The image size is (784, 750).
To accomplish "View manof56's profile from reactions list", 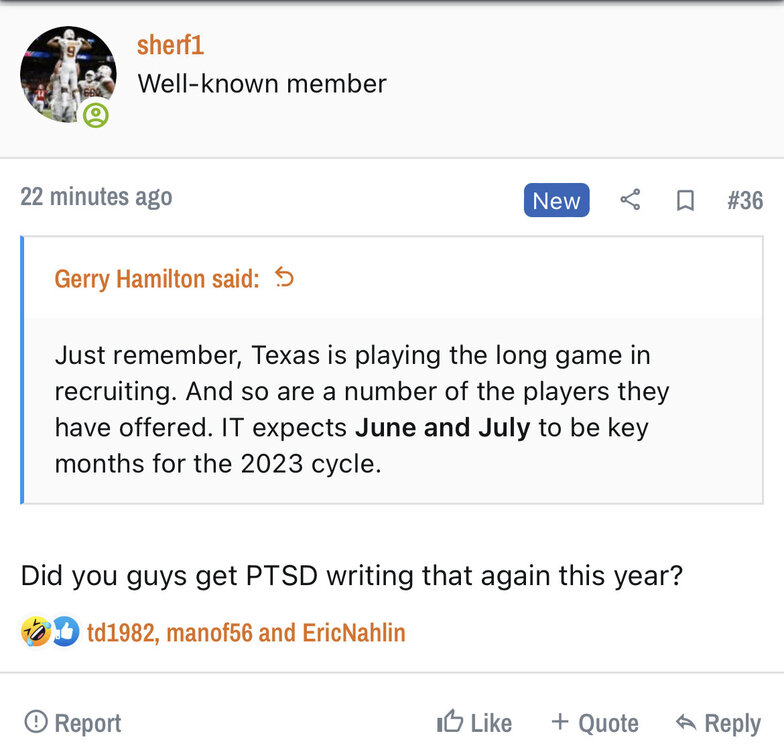I will click(x=209, y=632).
